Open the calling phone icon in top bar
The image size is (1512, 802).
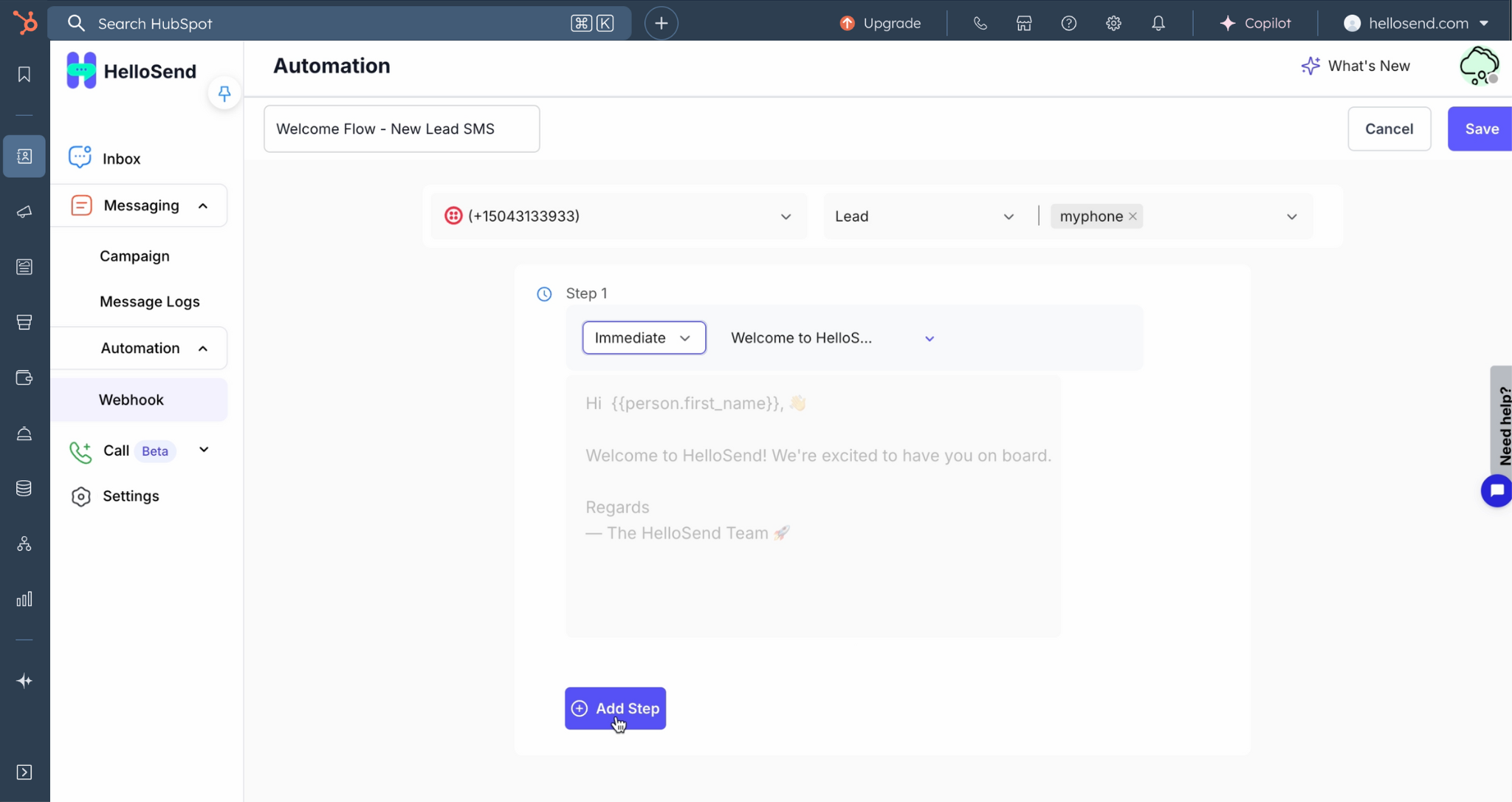pos(980,23)
